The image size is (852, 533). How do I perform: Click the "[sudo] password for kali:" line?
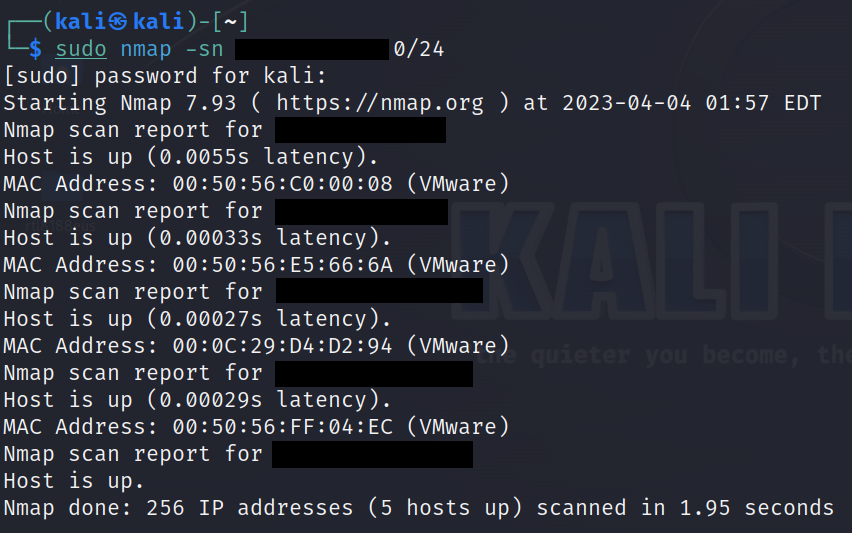[165, 76]
